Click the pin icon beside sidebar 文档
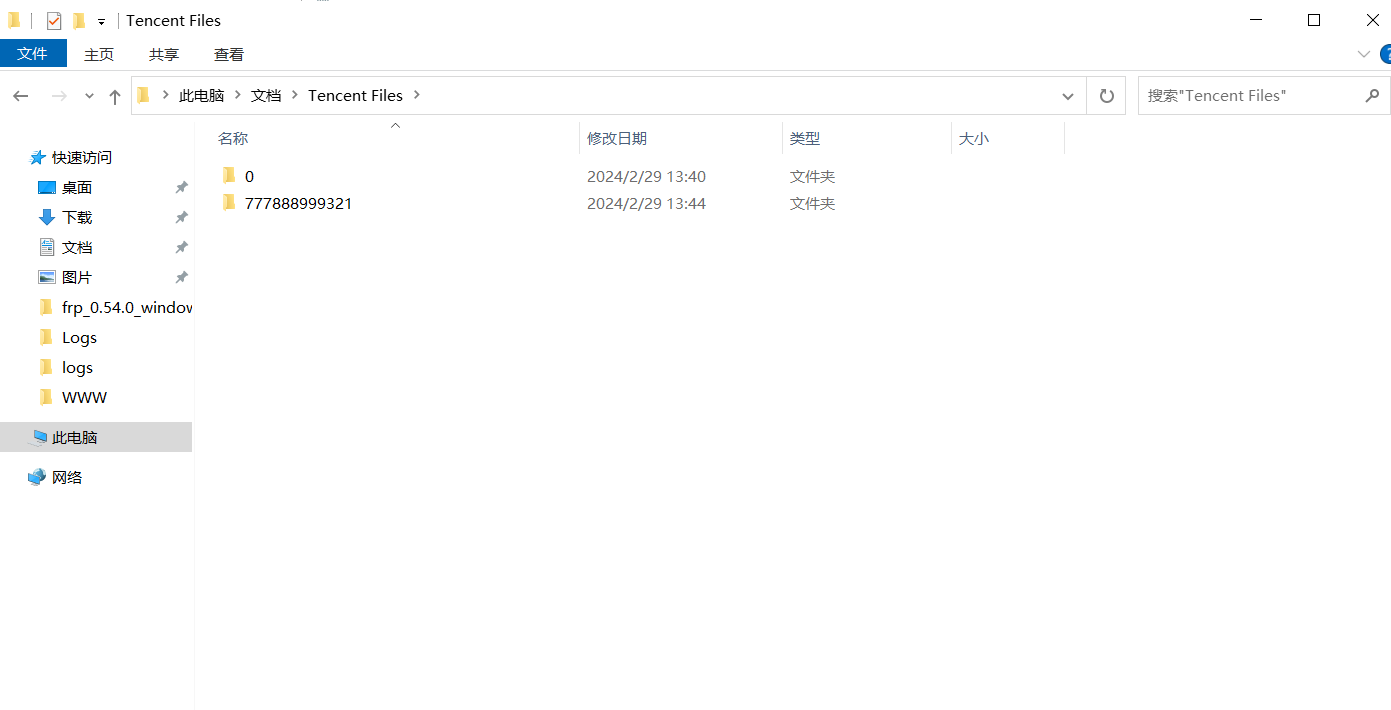This screenshot has width=1391, height=710. tap(181, 247)
